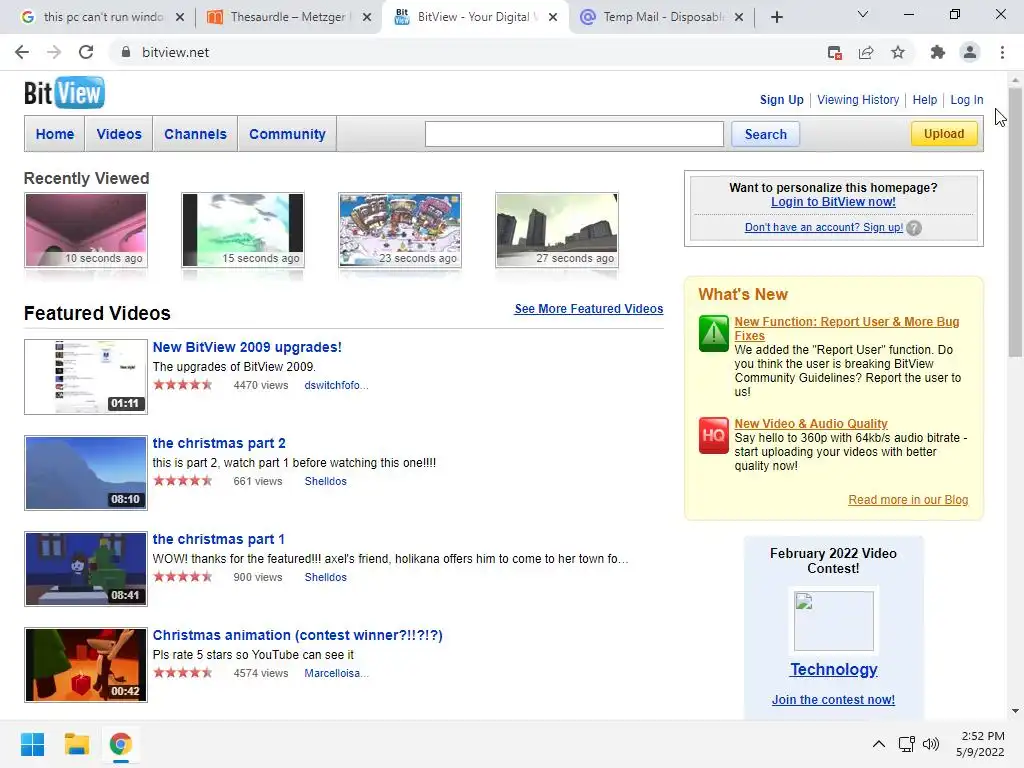Open Chrome profile avatar

tap(970, 52)
